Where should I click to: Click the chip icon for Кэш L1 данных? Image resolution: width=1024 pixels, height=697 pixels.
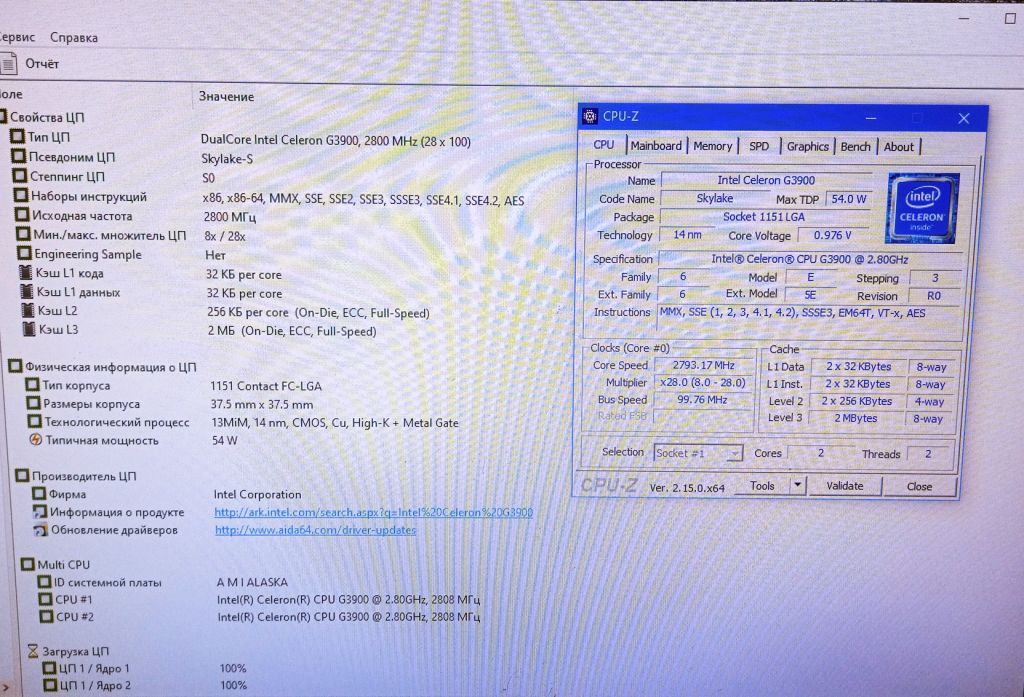coord(27,291)
